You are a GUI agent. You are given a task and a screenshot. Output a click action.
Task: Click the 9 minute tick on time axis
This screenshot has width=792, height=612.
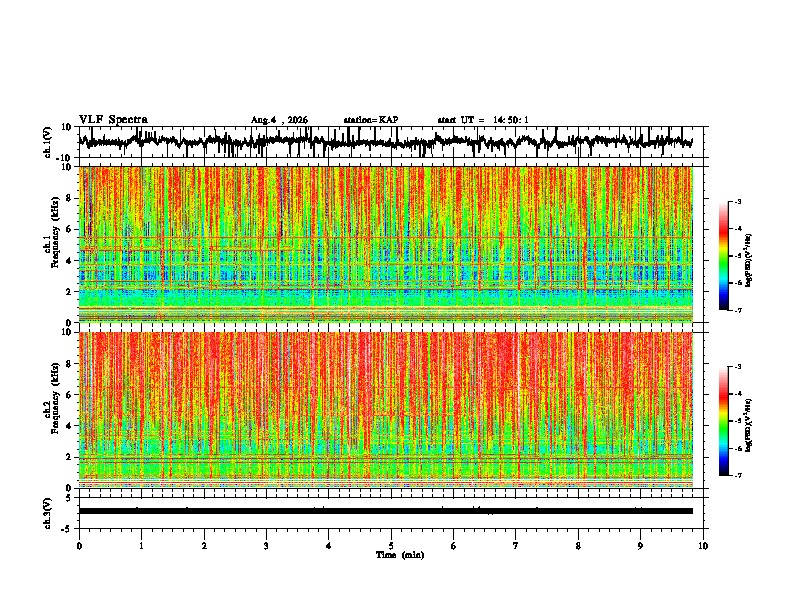tap(640, 546)
